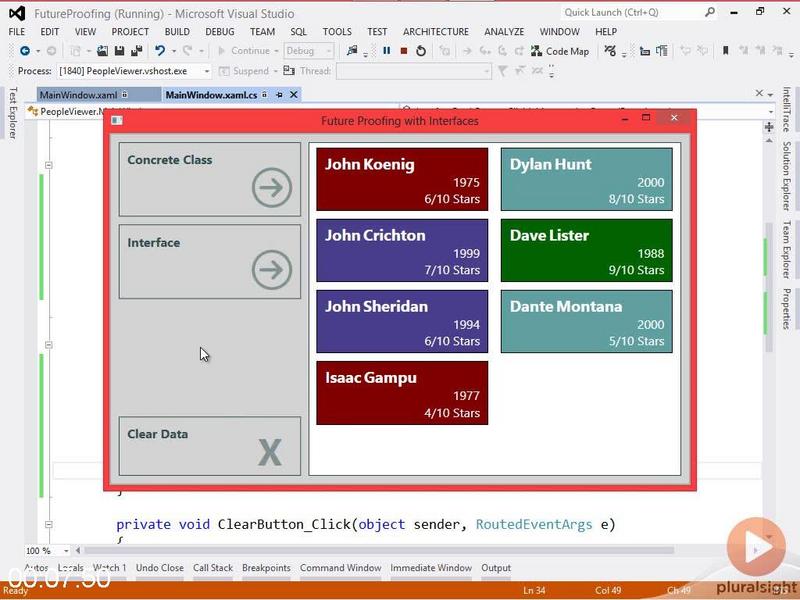Image resolution: width=800 pixels, height=600 pixels.
Task: Click the Undo arrow icon
Action: click(x=160, y=51)
